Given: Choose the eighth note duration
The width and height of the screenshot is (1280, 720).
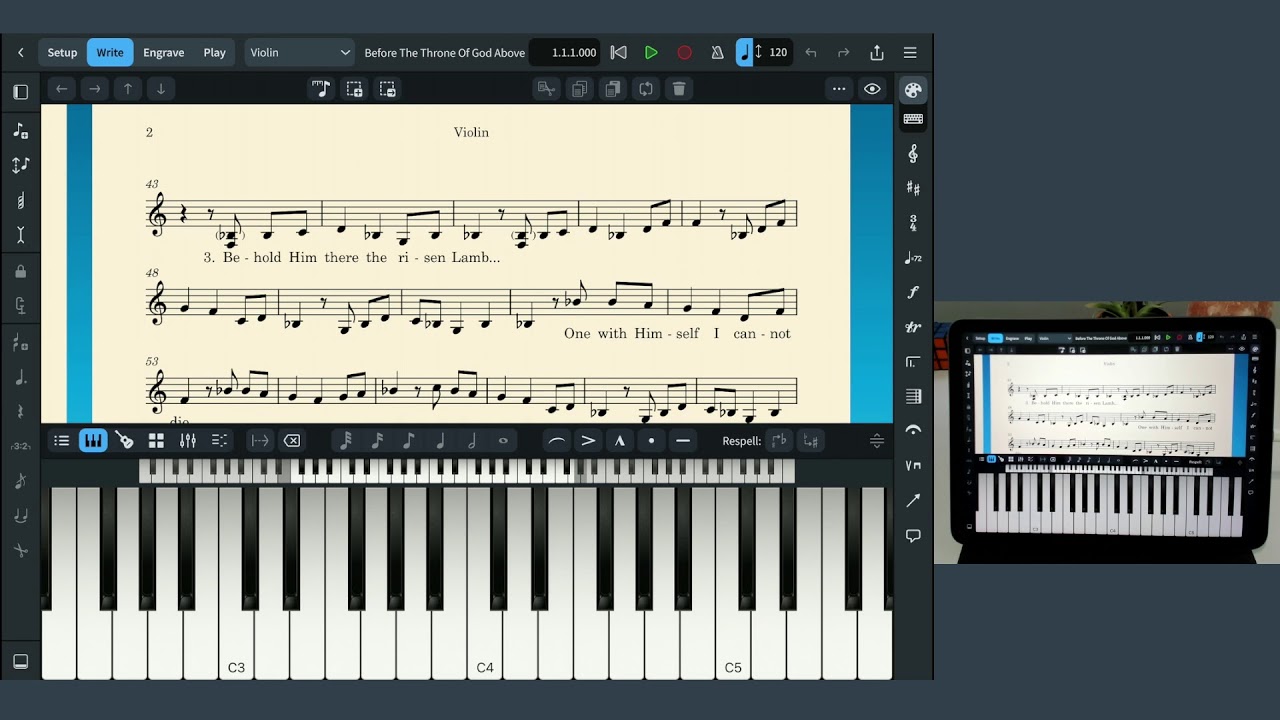Looking at the screenshot, I should pyautogui.click(x=408, y=441).
